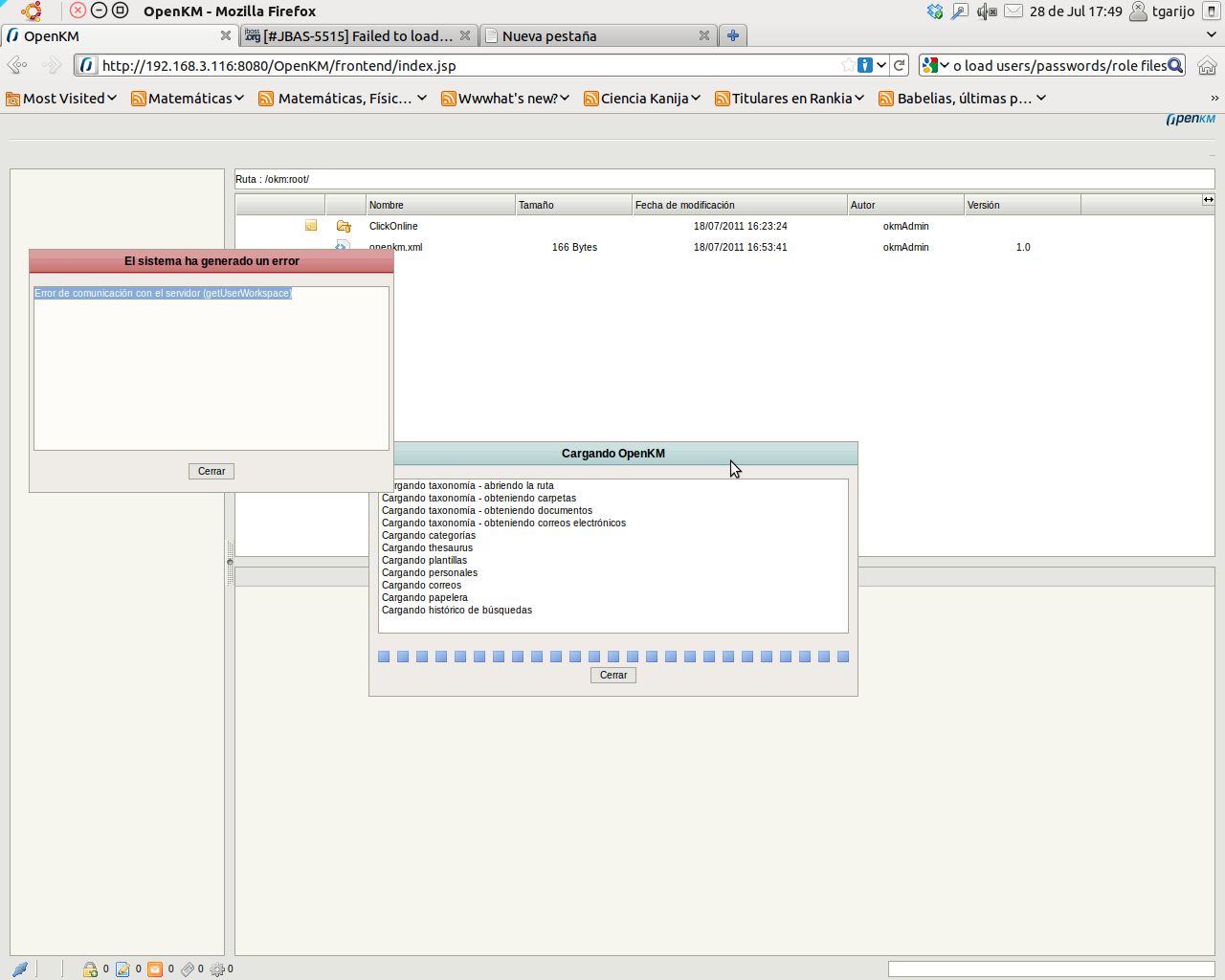This screenshot has height=980, width=1225.
Task: Click the loading progress bar squares
Action: coord(612,657)
